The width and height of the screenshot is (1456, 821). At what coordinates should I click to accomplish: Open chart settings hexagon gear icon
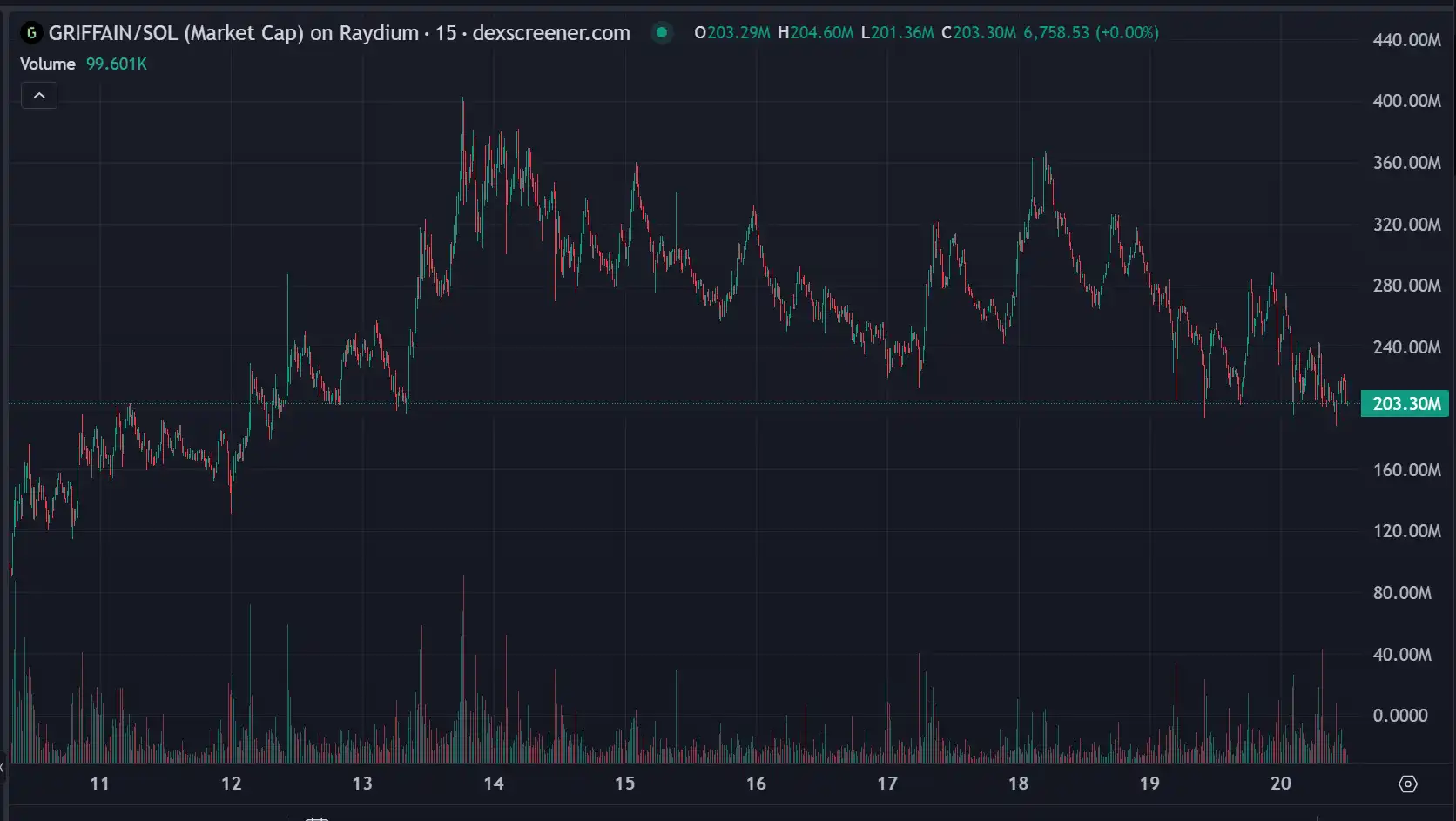tap(1407, 784)
